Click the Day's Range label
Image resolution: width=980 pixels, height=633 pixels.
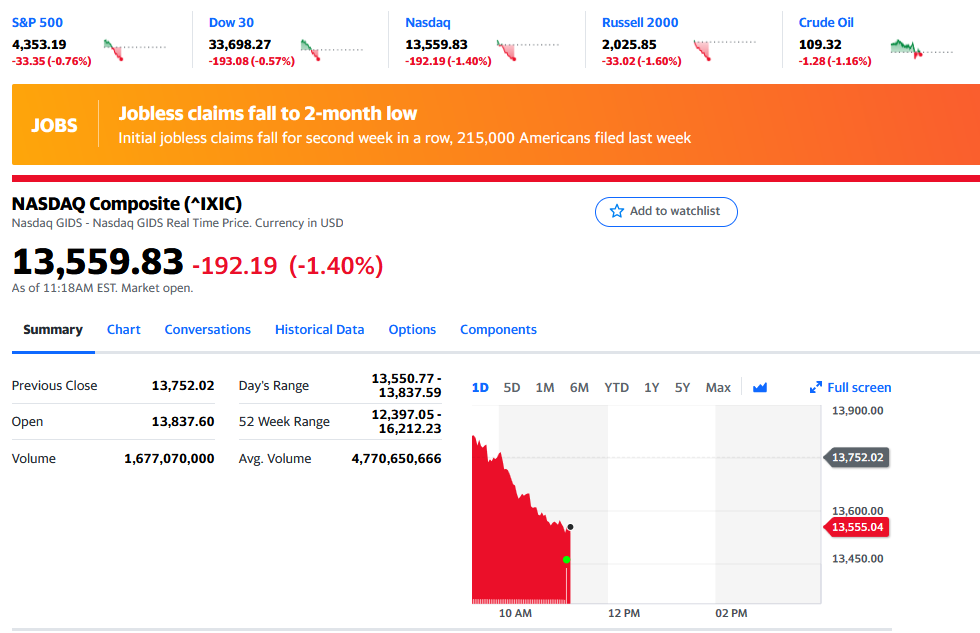click(x=274, y=386)
